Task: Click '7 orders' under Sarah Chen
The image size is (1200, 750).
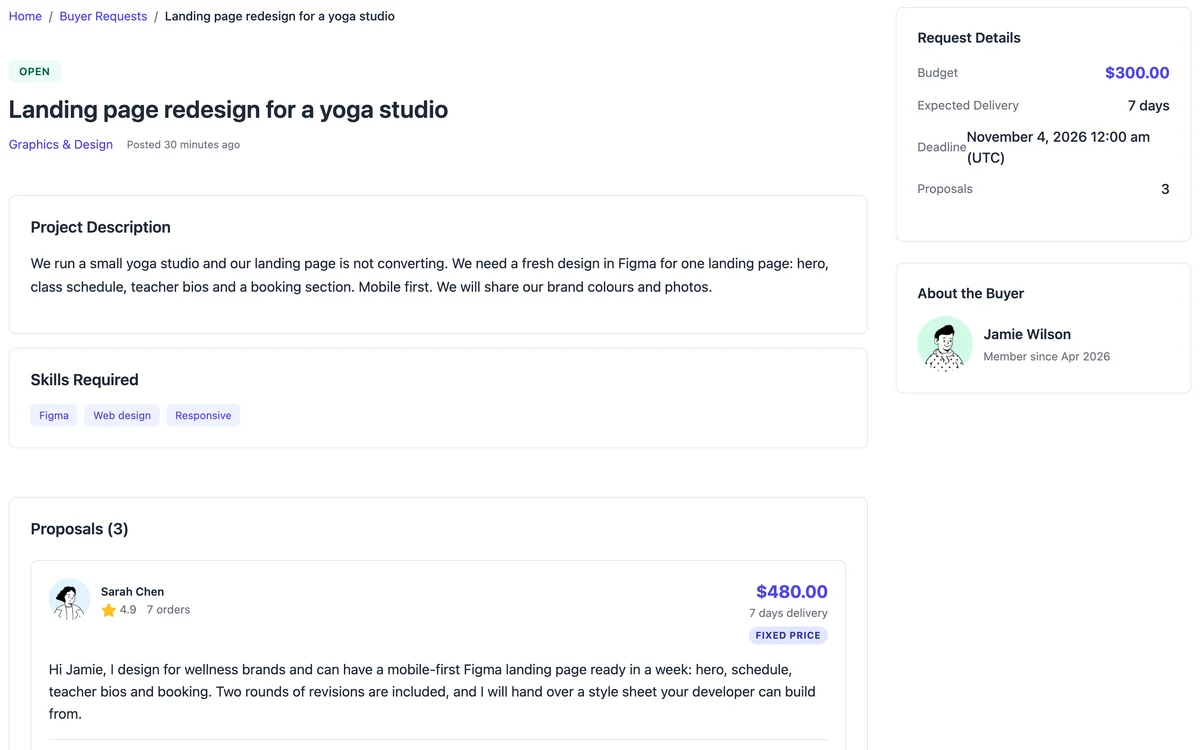Action: pos(168,609)
